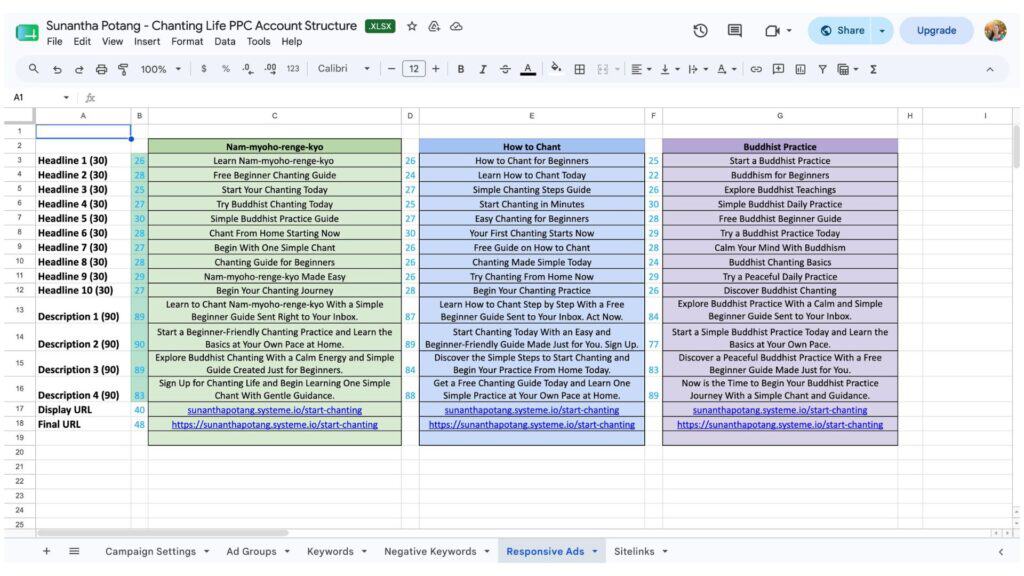Open the comments panel

pos(735,30)
